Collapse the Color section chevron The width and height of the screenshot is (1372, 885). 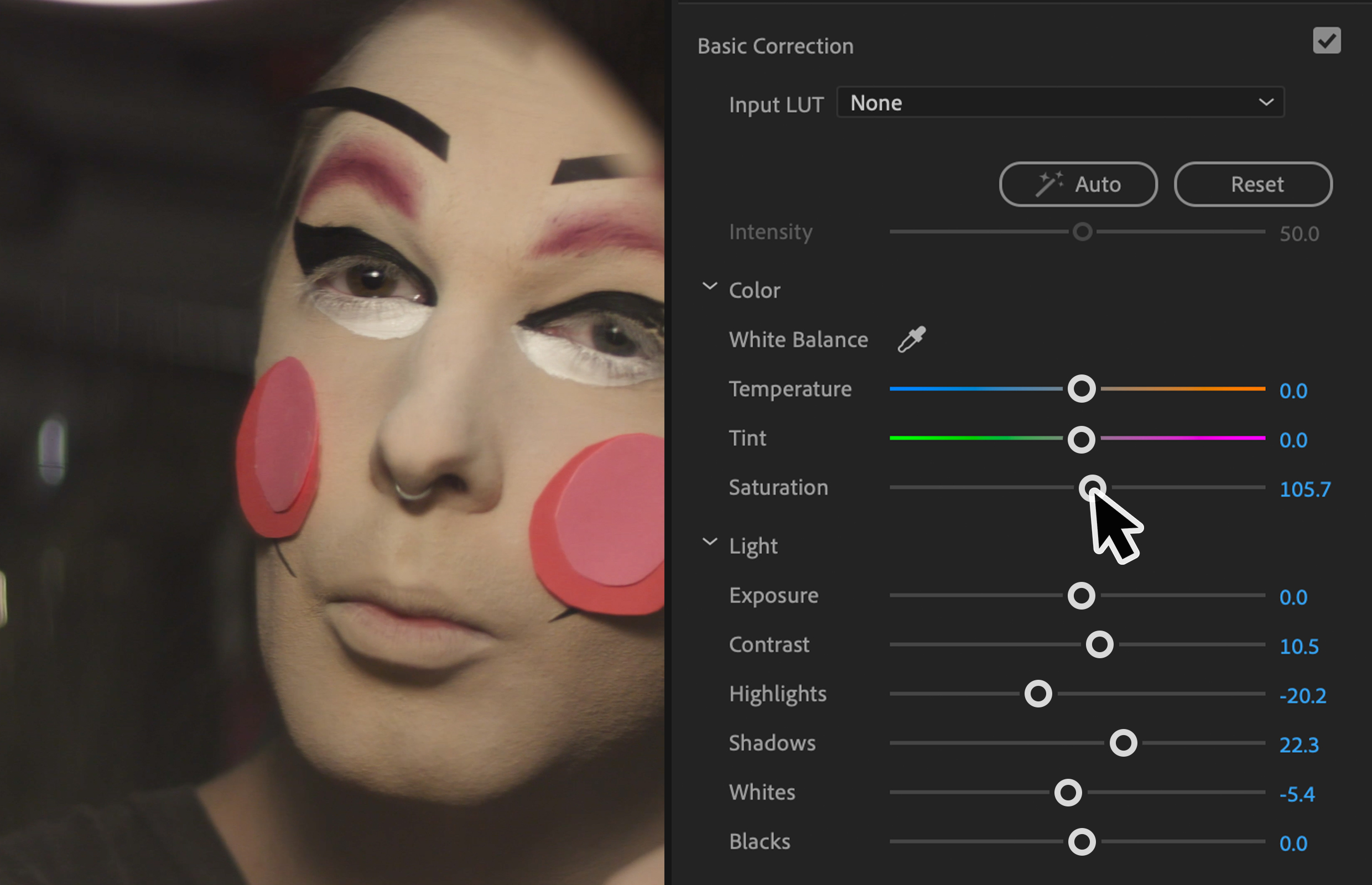pyautogui.click(x=710, y=286)
